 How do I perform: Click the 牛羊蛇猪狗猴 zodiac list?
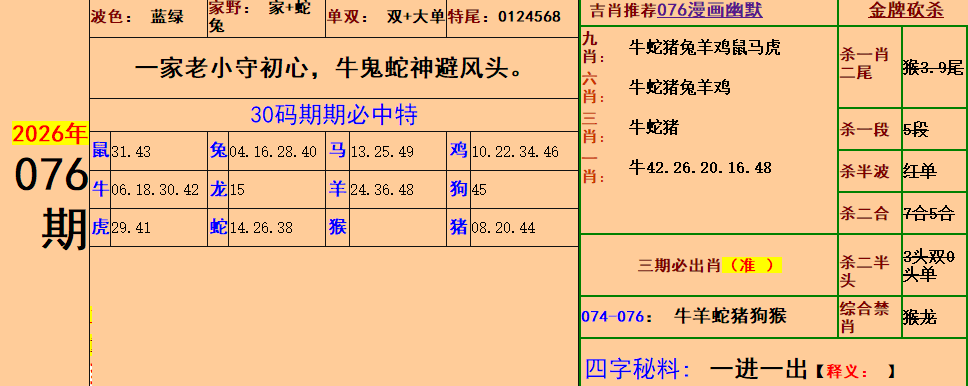pos(730,316)
